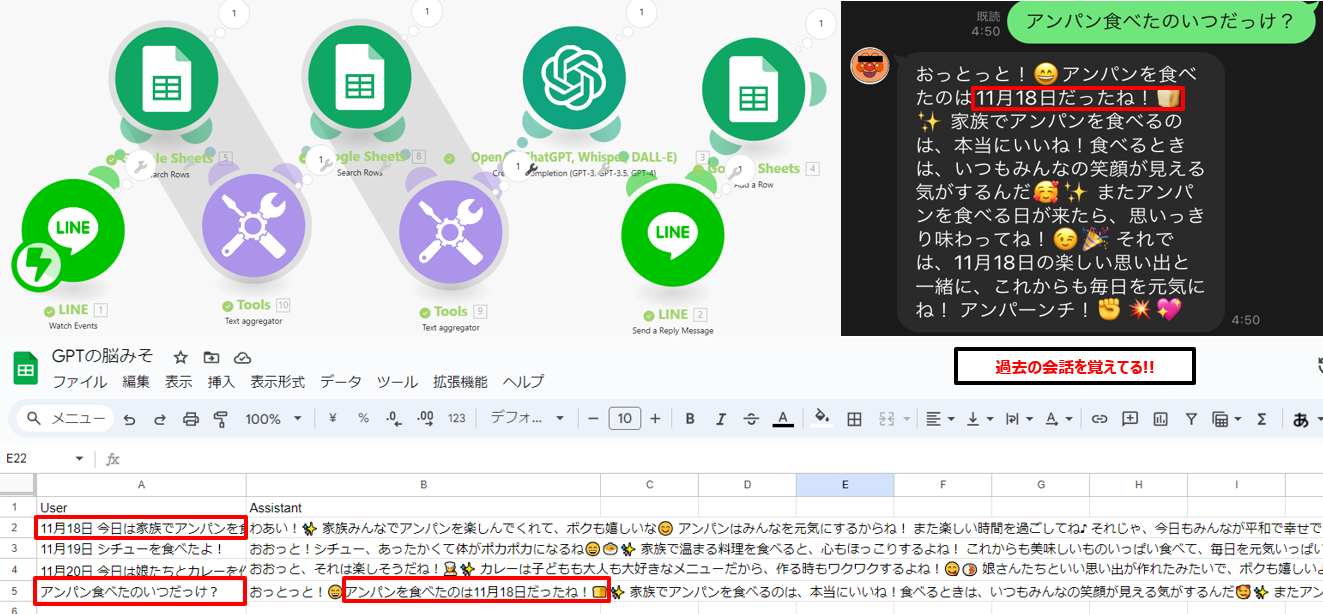Format as percent with the % button
This screenshot has height=614, width=1323.
click(x=363, y=419)
